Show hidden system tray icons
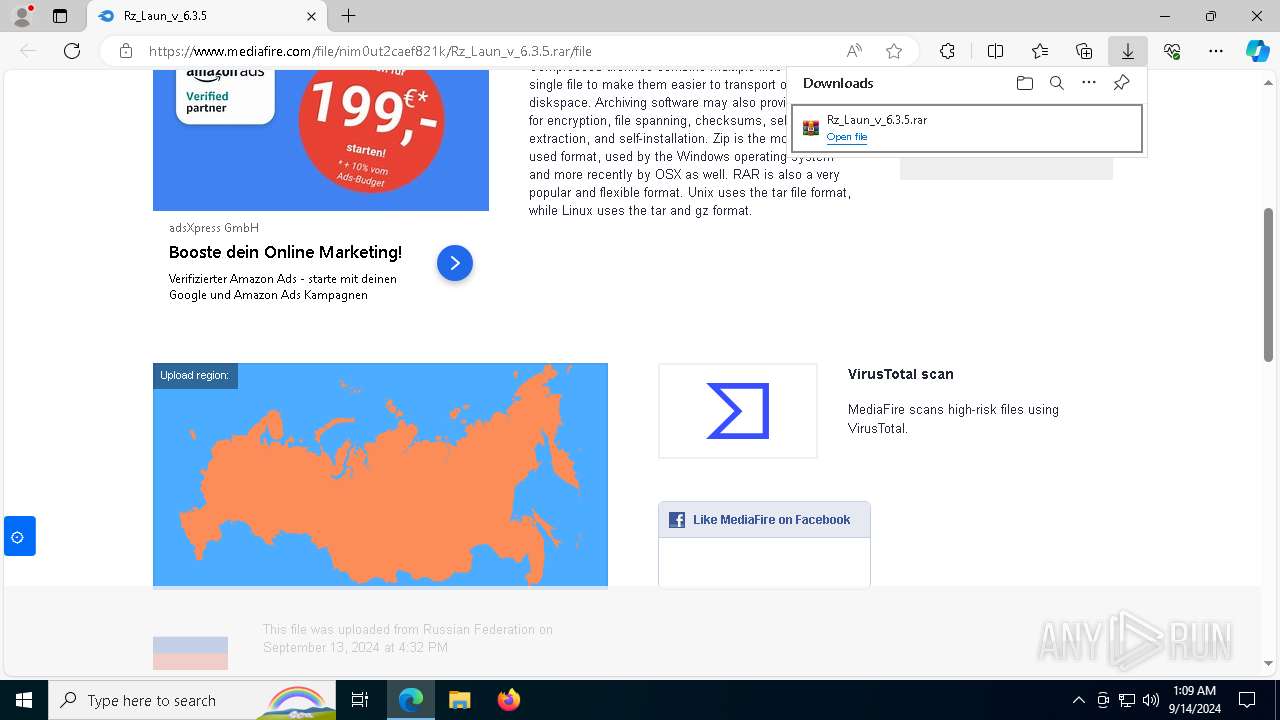 coord(1078,700)
